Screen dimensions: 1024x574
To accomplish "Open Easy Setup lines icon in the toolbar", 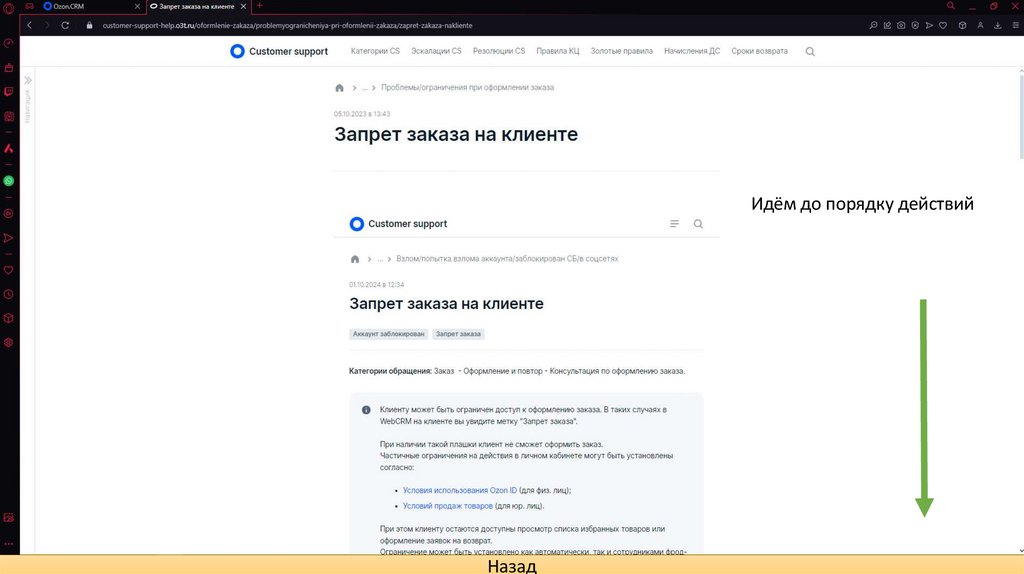I will [x=1016, y=25].
